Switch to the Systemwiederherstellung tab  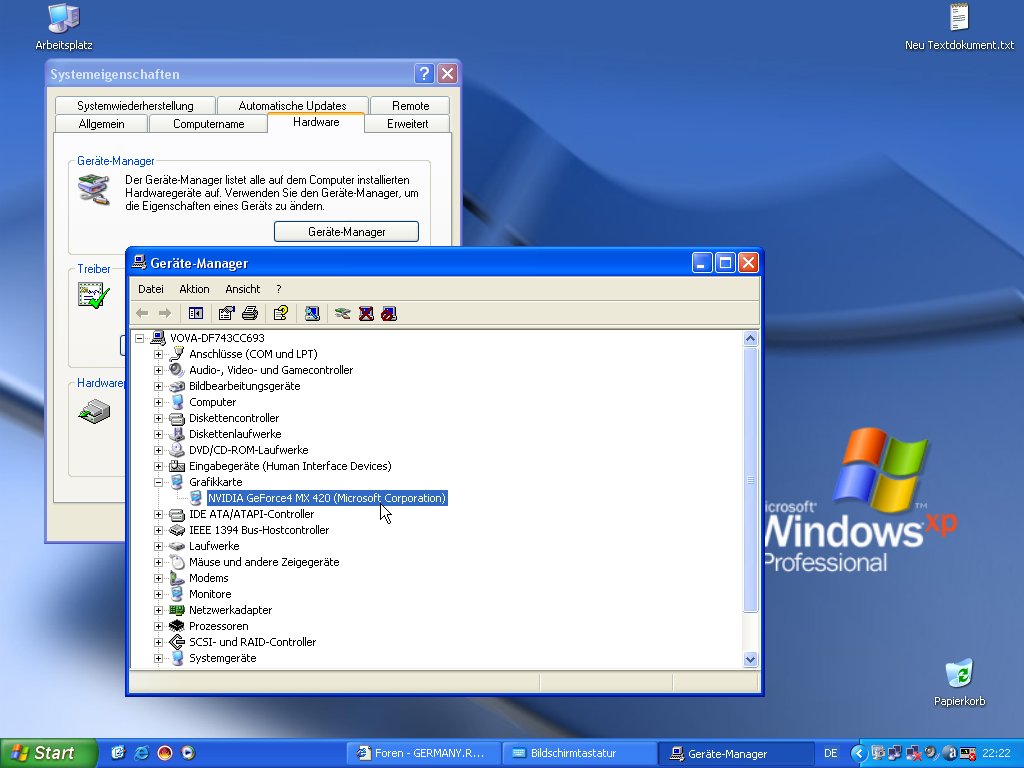click(x=135, y=106)
